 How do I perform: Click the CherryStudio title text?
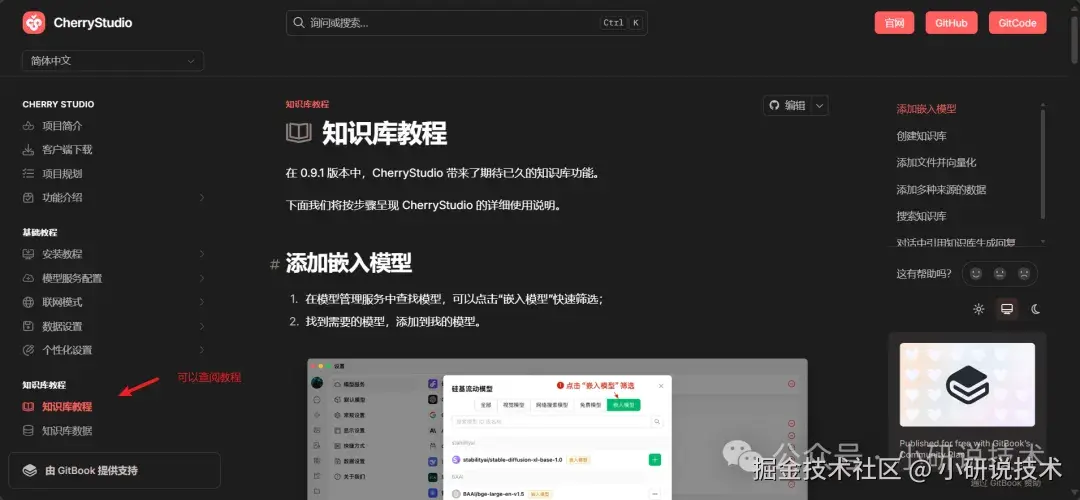(x=93, y=23)
